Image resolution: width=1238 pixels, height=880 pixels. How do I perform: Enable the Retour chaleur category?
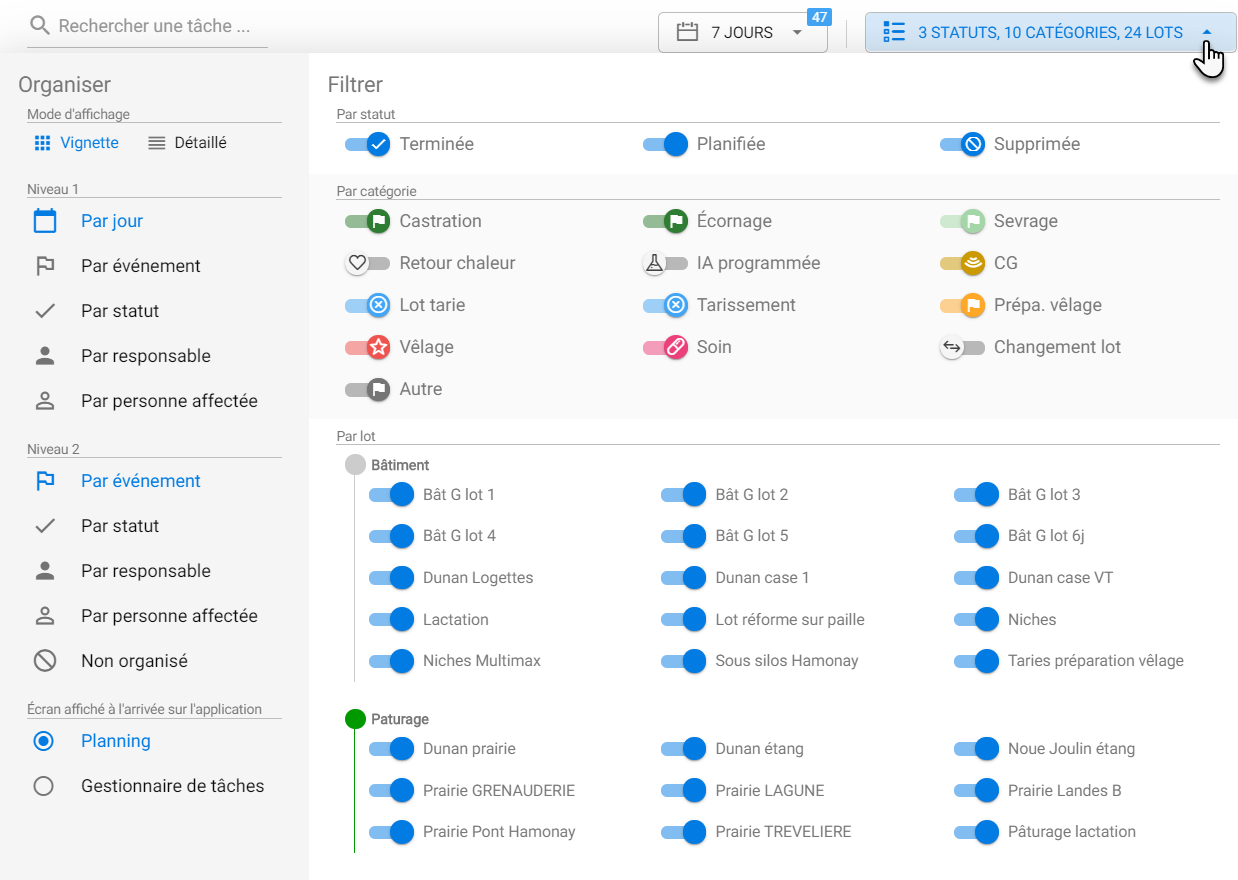pyautogui.click(x=367, y=263)
